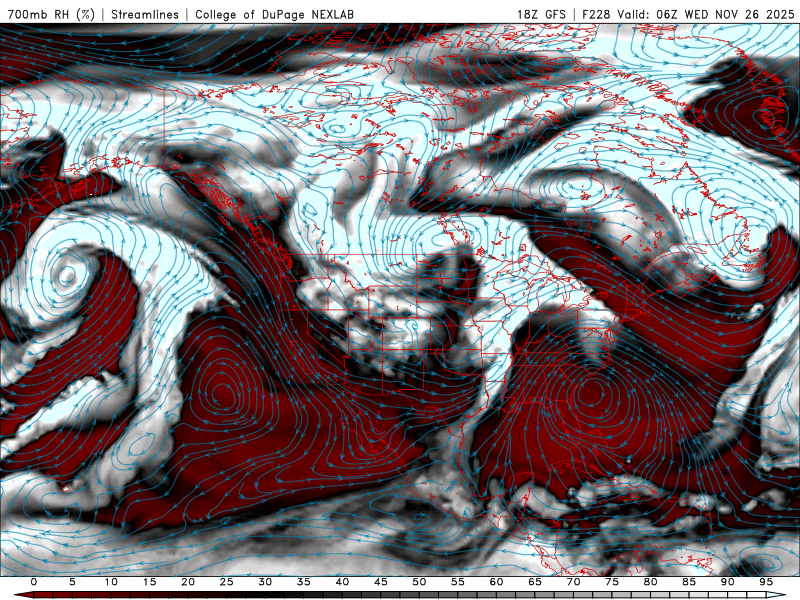Click the colorbar label "85"
800x600 pixels.
pyautogui.click(x=689, y=582)
